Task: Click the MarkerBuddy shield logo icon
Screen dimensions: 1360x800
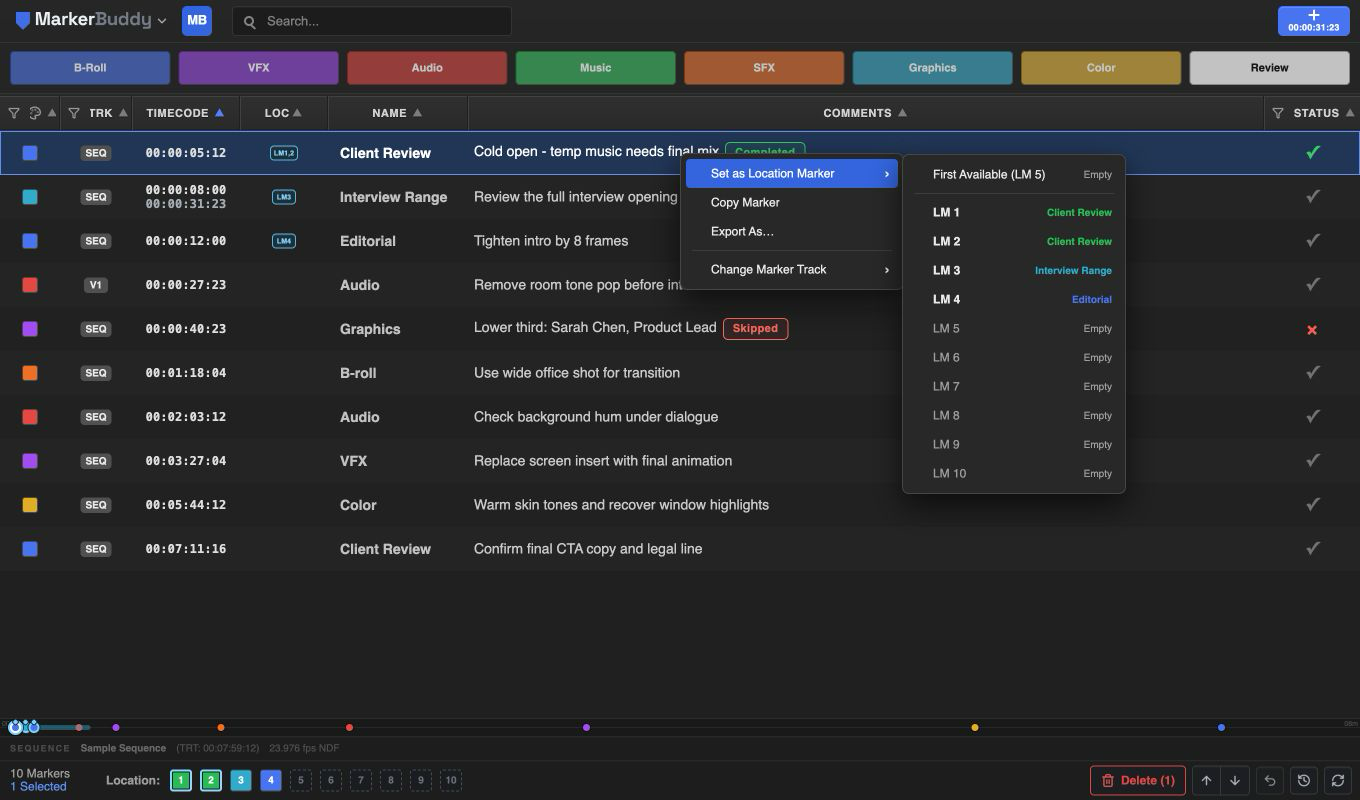Action: 22,20
